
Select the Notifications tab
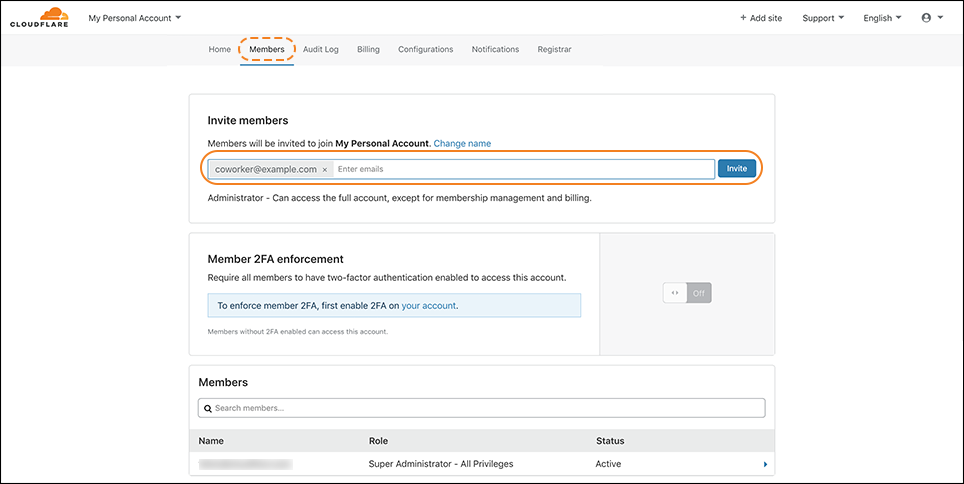(495, 49)
